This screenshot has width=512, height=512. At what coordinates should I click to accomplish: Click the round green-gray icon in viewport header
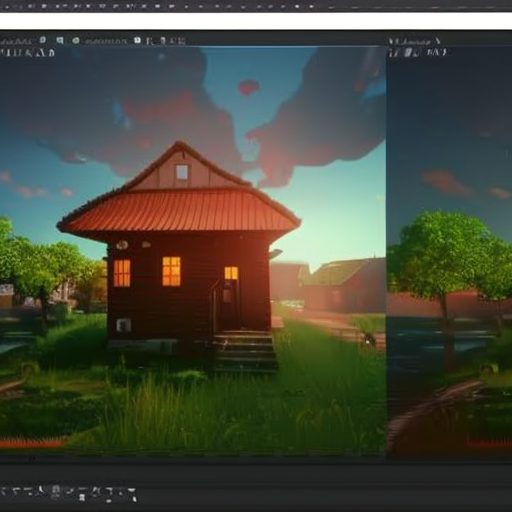pyautogui.click(x=76, y=41)
